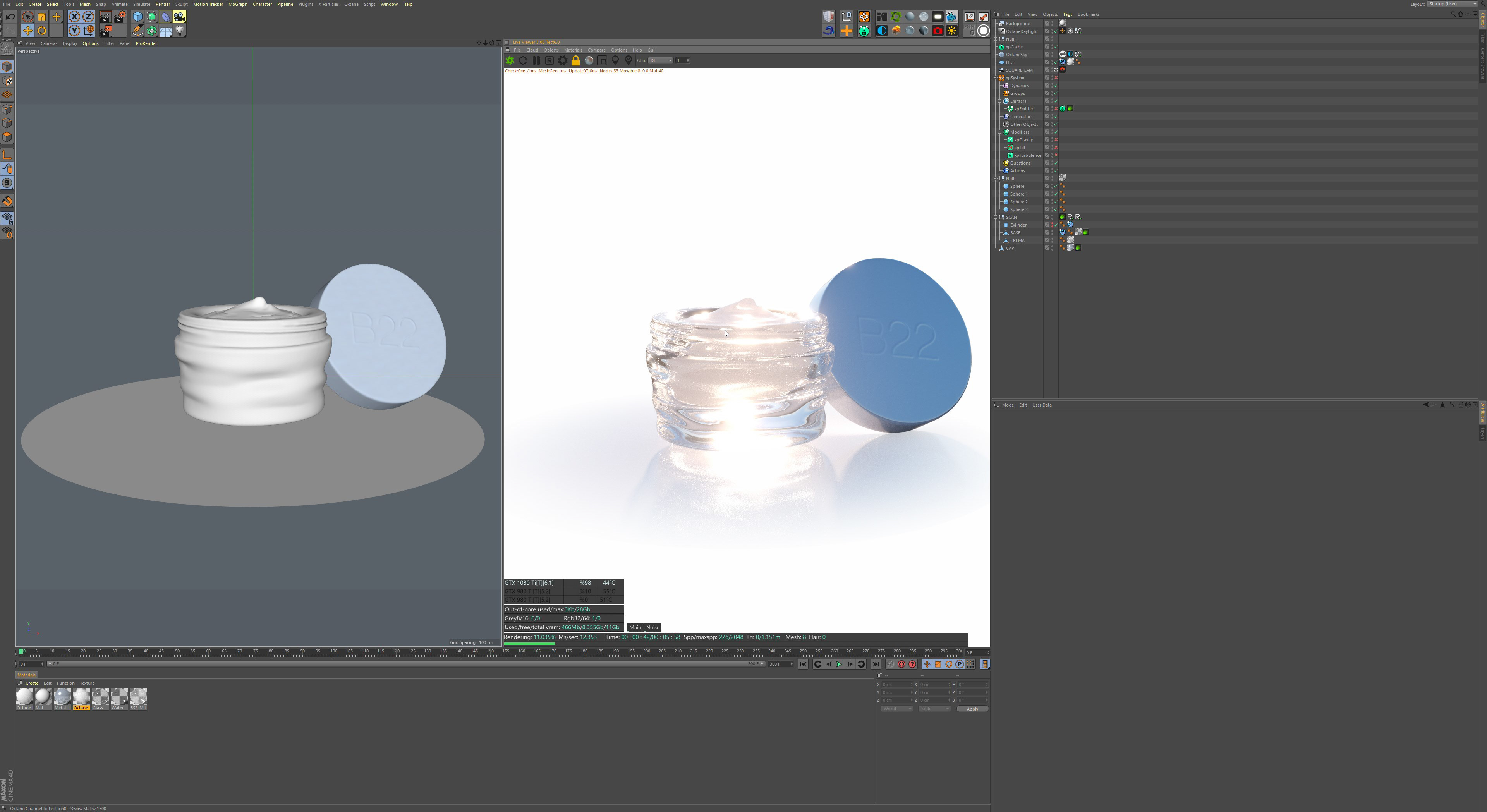Open Live Viewer Materials menu
The image size is (1487, 812).
(x=573, y=50)
